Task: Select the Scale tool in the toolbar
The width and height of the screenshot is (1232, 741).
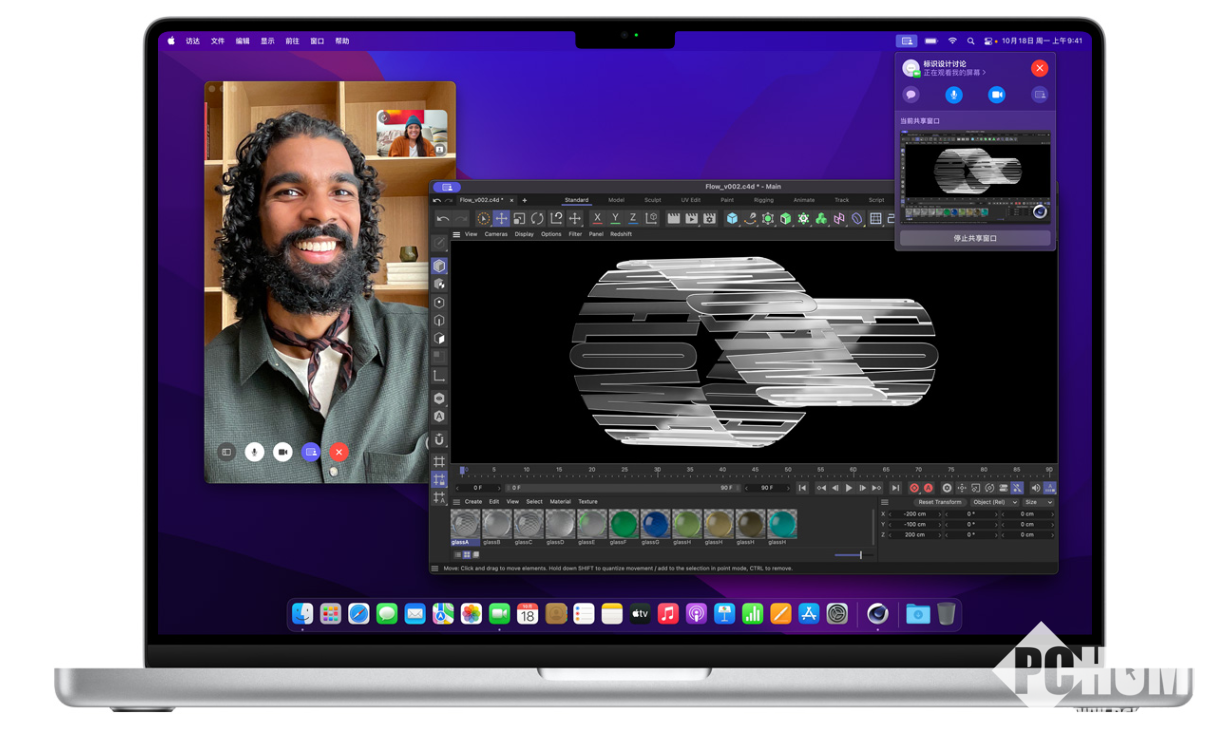Action: [519, 218]
